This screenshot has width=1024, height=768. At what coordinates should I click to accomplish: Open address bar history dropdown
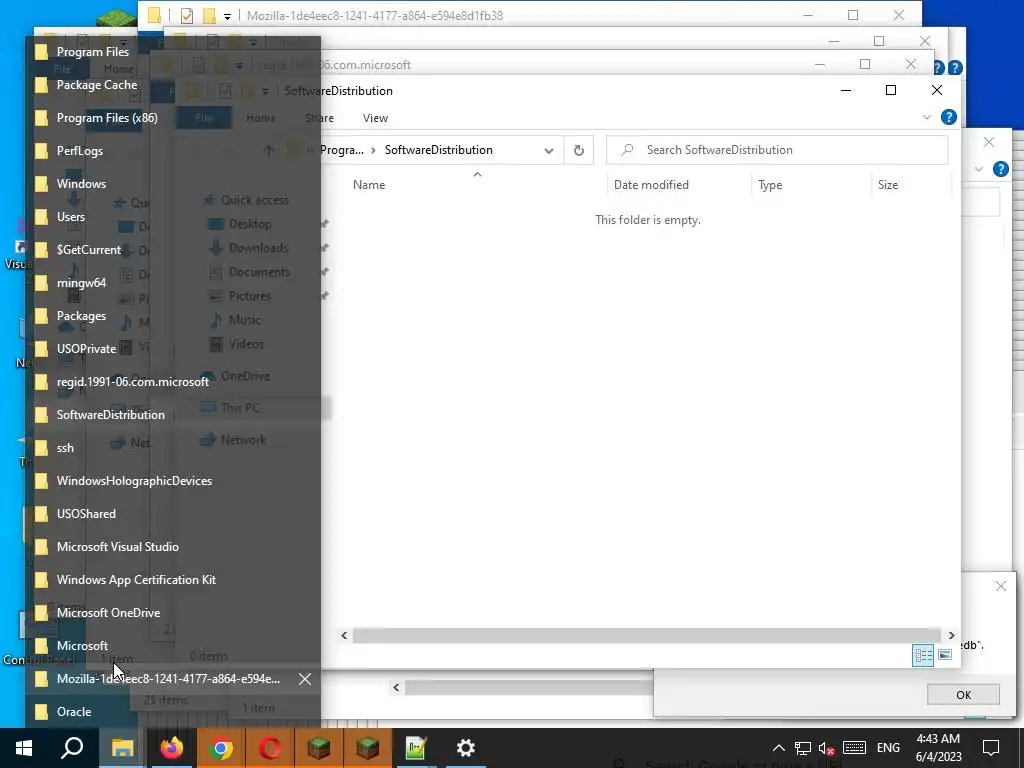[549, 150]
